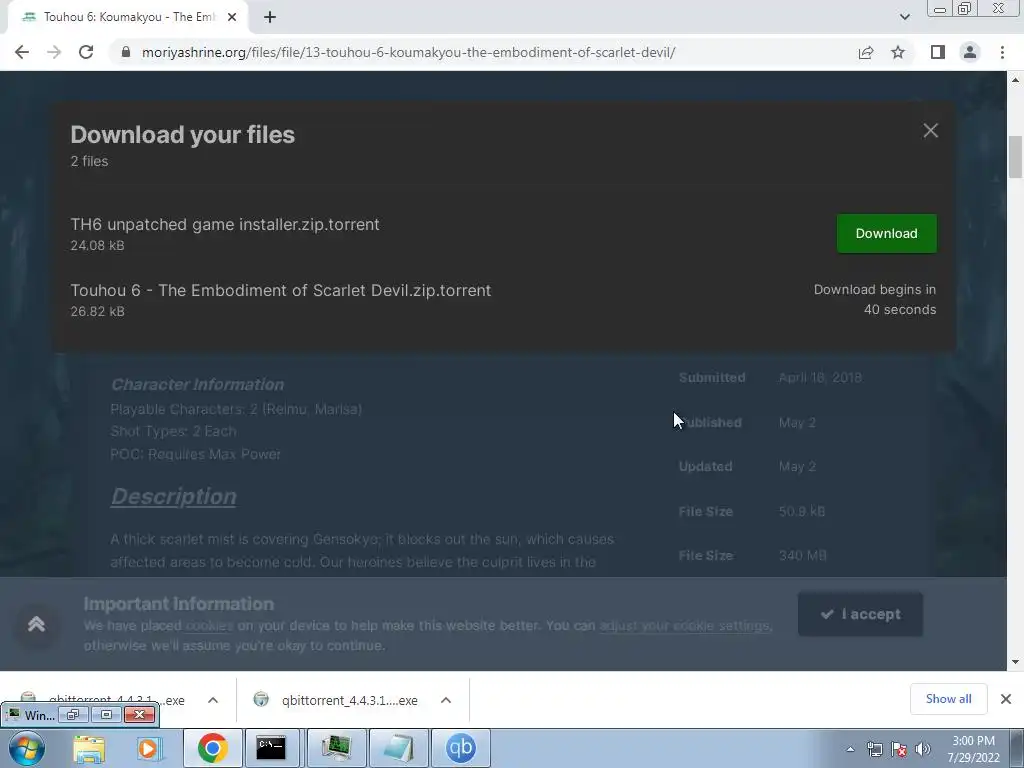The height and width of the screenshot is (768, 1024).
Task: Show all downloads
Action: (x=948, y=699)
